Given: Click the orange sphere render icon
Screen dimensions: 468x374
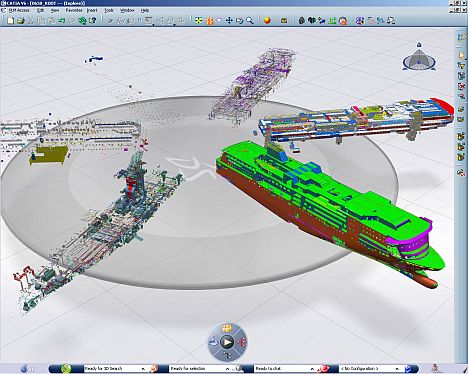Looking at the screenshot, I should pos(267,21).
